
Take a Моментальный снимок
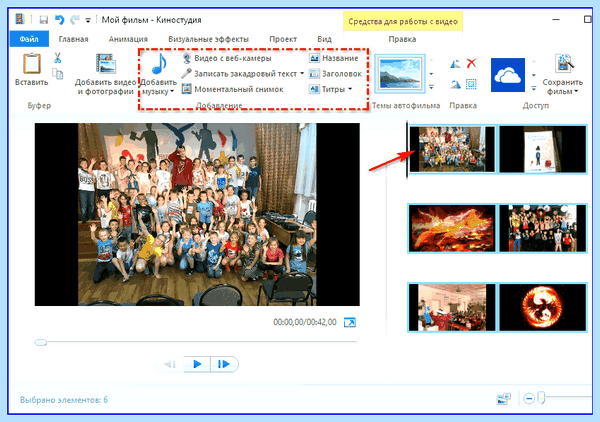pyautogui.click(x=233, y=89)
